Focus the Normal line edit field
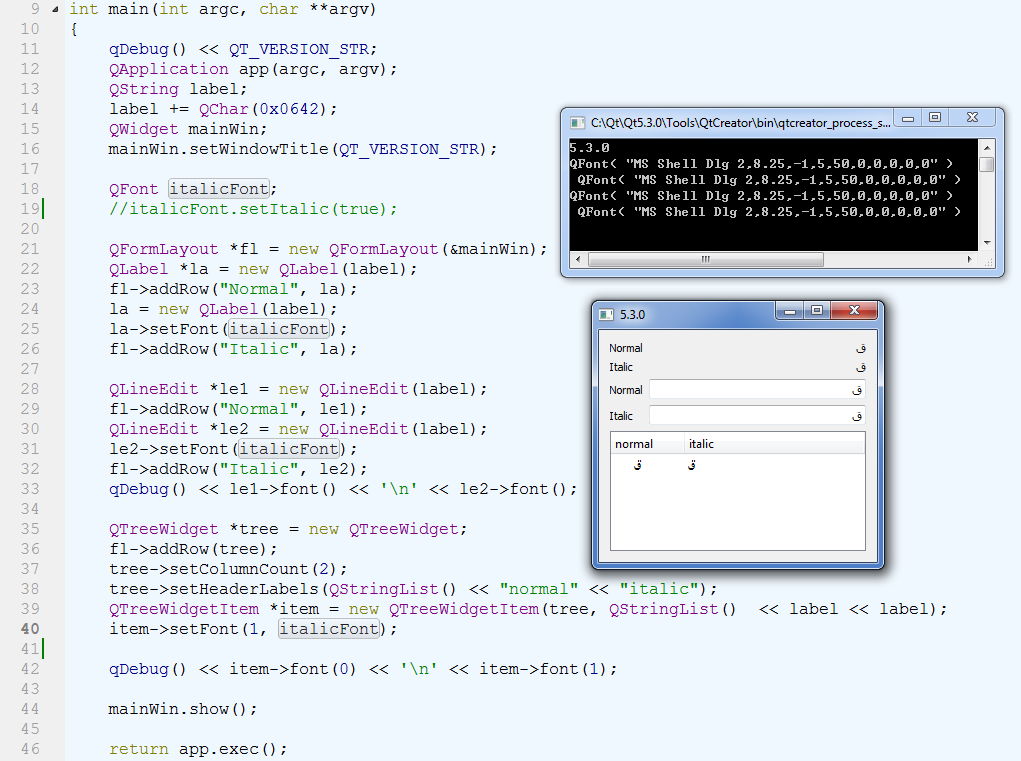Viewport: 1021px width, 761px height. tap(756, 390)
